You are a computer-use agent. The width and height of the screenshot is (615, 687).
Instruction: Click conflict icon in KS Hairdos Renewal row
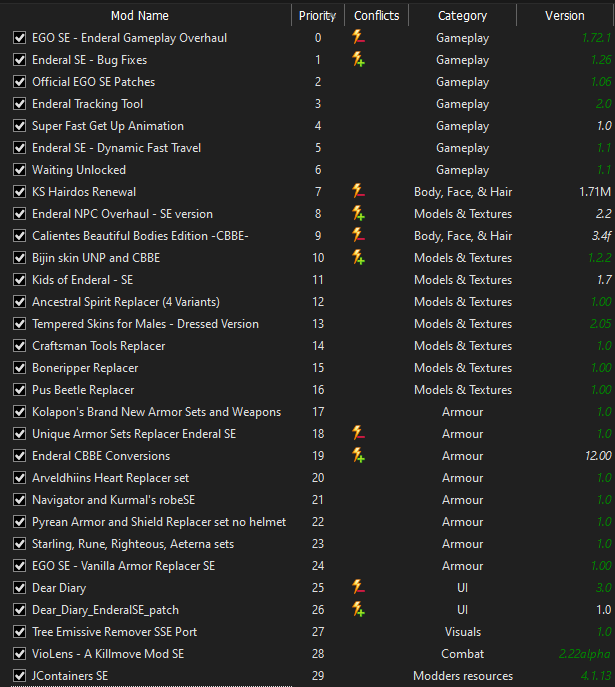[x=358, y=191]
